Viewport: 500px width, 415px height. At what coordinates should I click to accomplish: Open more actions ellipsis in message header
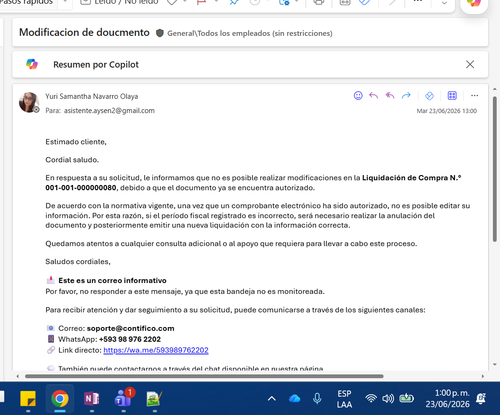click(474, 96)
